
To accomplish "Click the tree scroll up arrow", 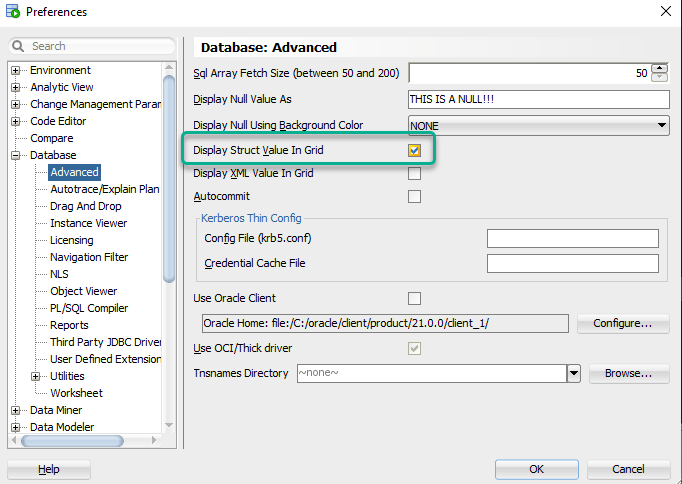I will coord(169,67).
